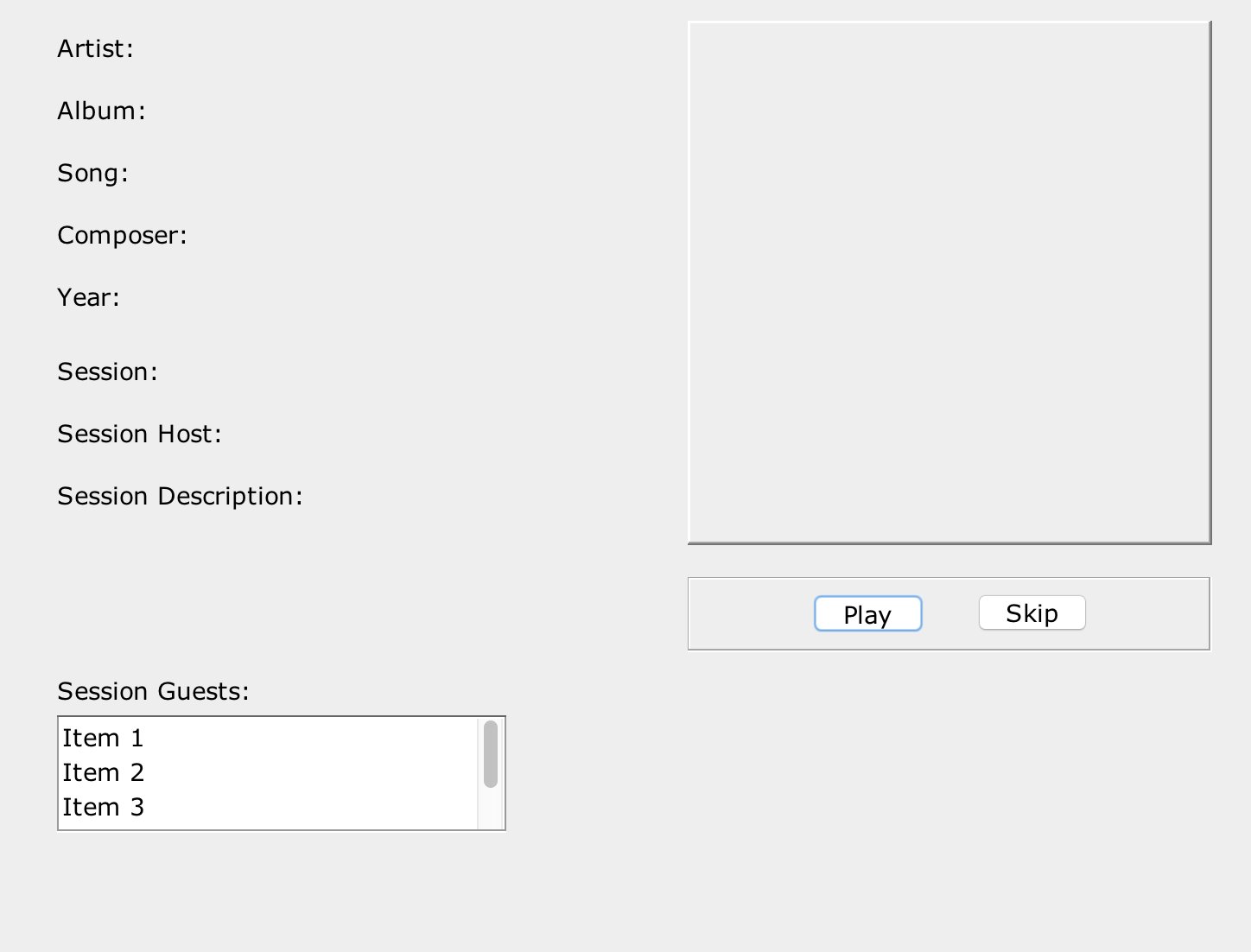Click the Session Host label
Image resolution: width=1251 pixels, height=952 pixels.
139,434
